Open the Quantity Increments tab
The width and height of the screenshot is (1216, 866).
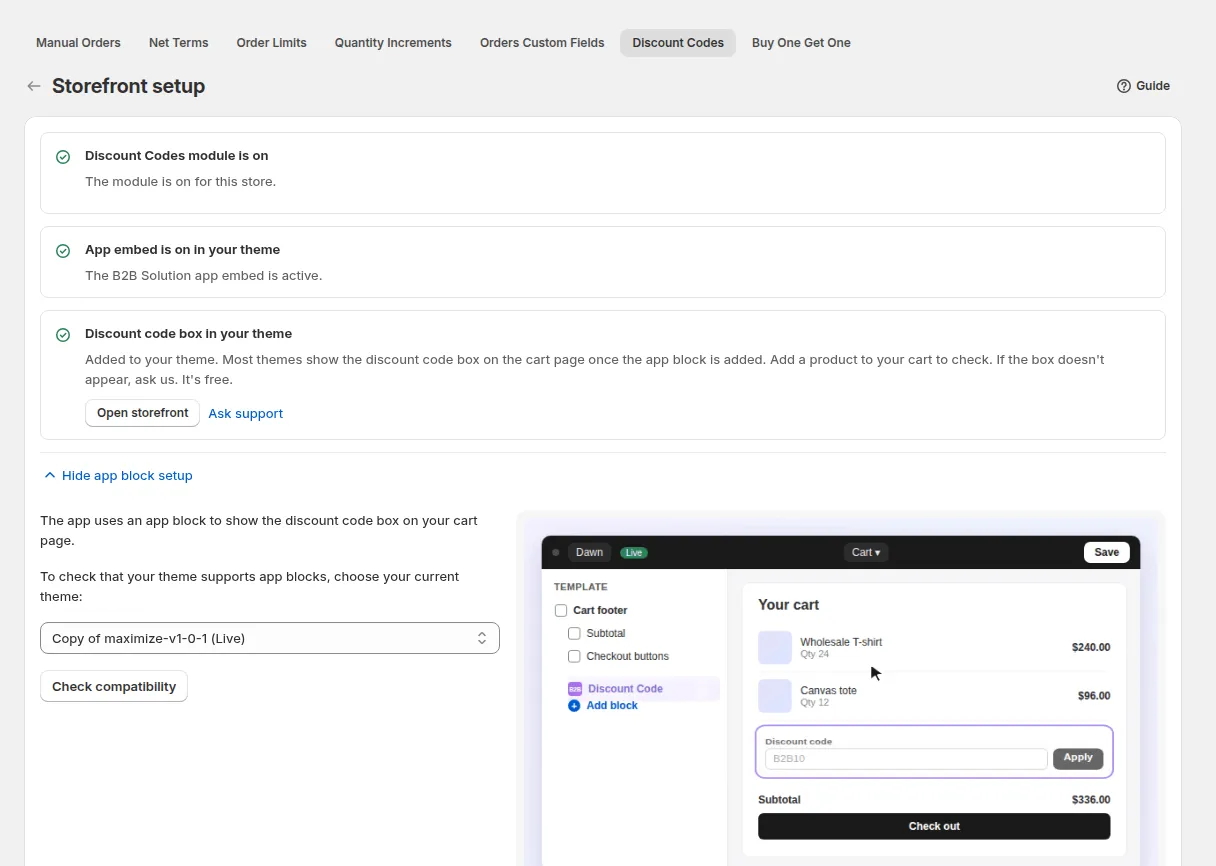393,43
